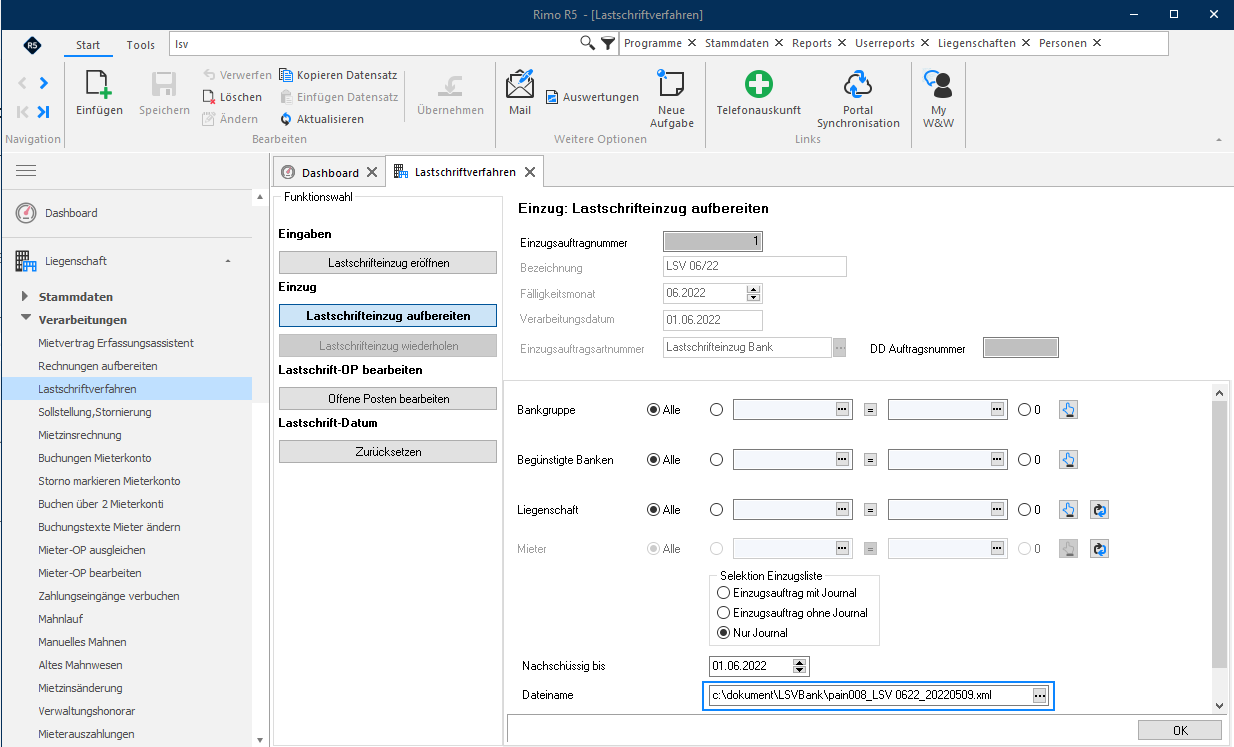Image resolution: width=1234 pixels, height=747 pixels.
Task: Open the Dateiname file browse button
Action: point(1040,695)
